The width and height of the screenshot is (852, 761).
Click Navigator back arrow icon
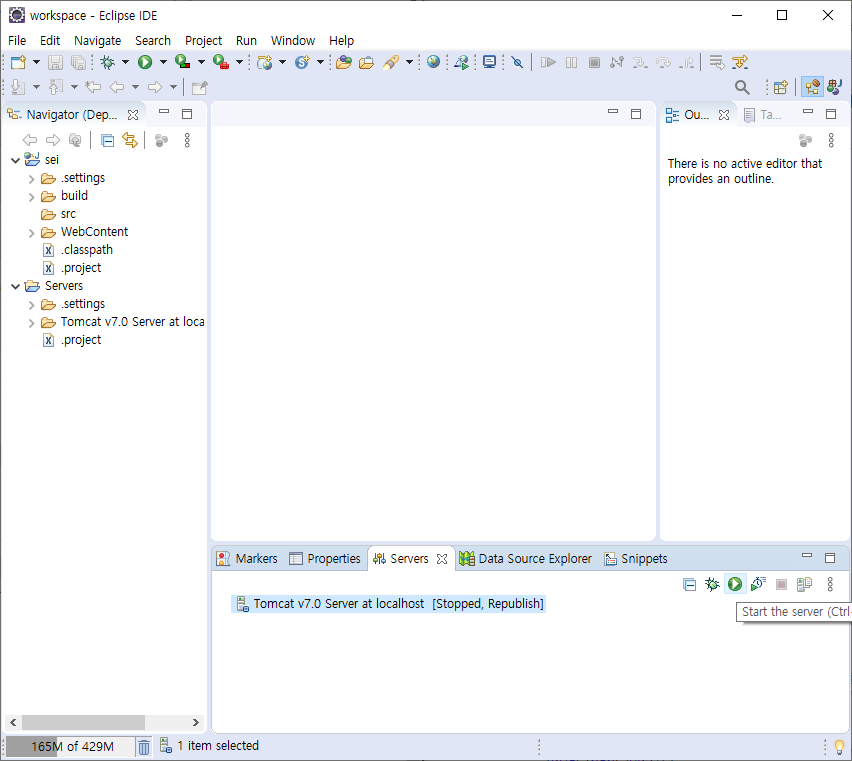30,140
